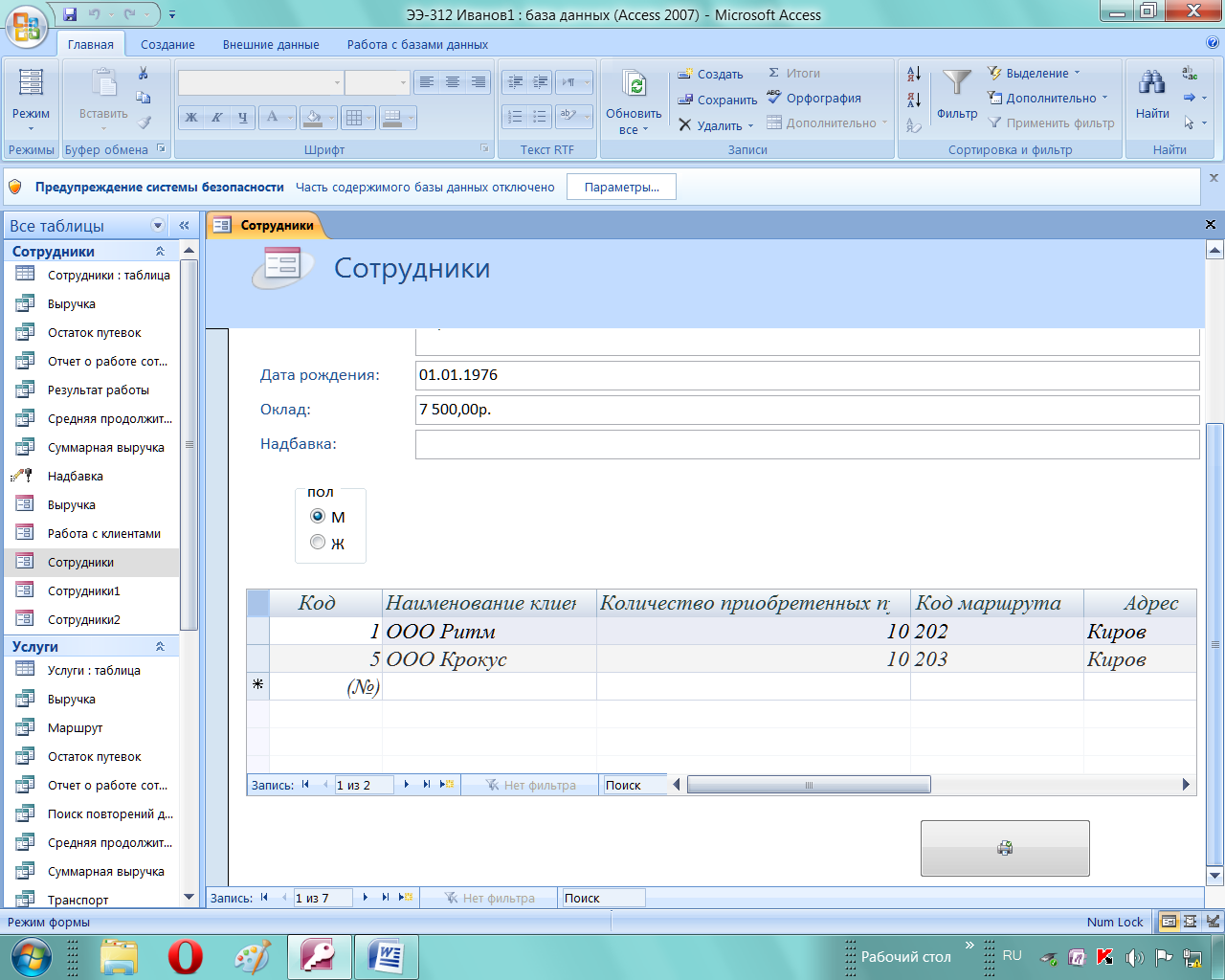Click the Фильтр funnel icon

[957, 85]
